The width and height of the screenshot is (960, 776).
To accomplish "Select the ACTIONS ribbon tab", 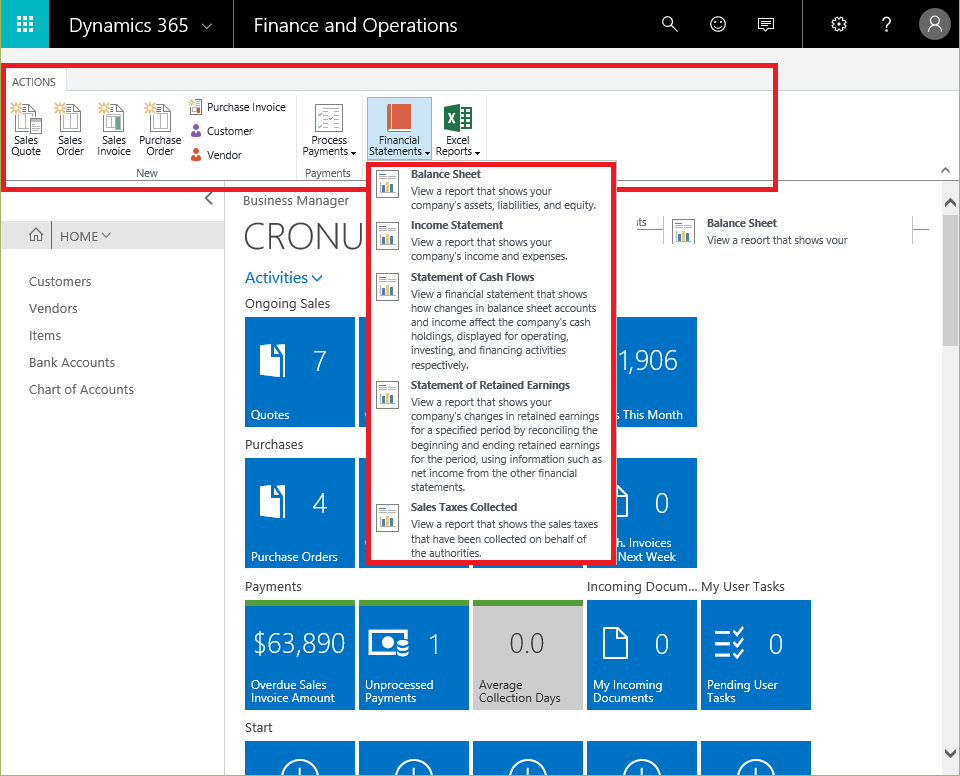I will pyautogui.click(x=34, y=82).
